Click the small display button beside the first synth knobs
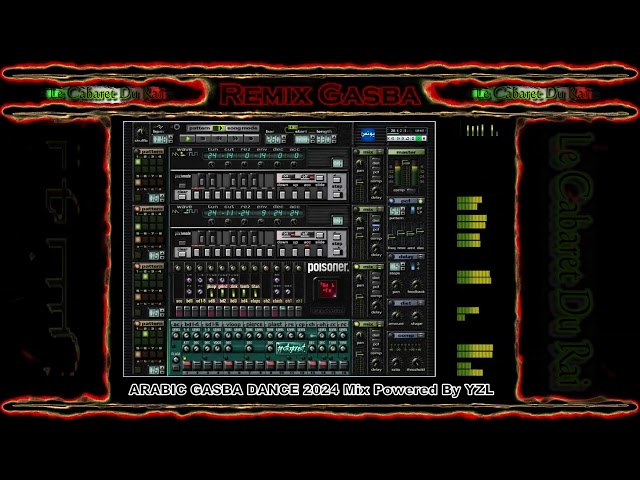Viewport: 640px width, 480px height. click(x=337, y=164)
